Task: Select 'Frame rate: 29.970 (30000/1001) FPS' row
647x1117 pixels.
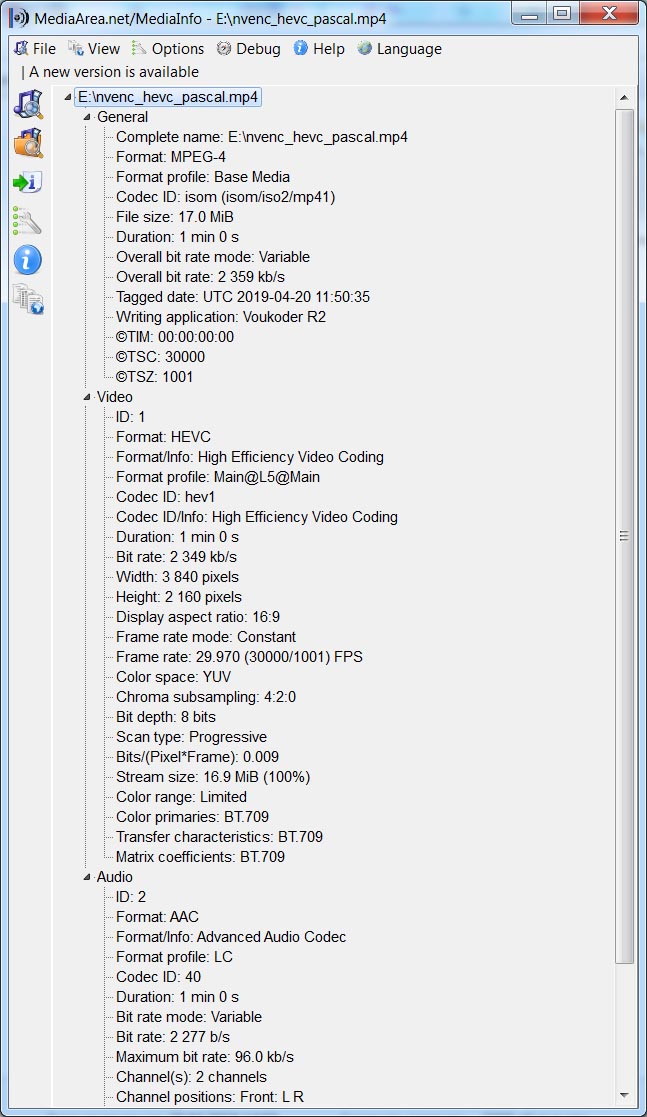Action: click(x=239, y=657)
